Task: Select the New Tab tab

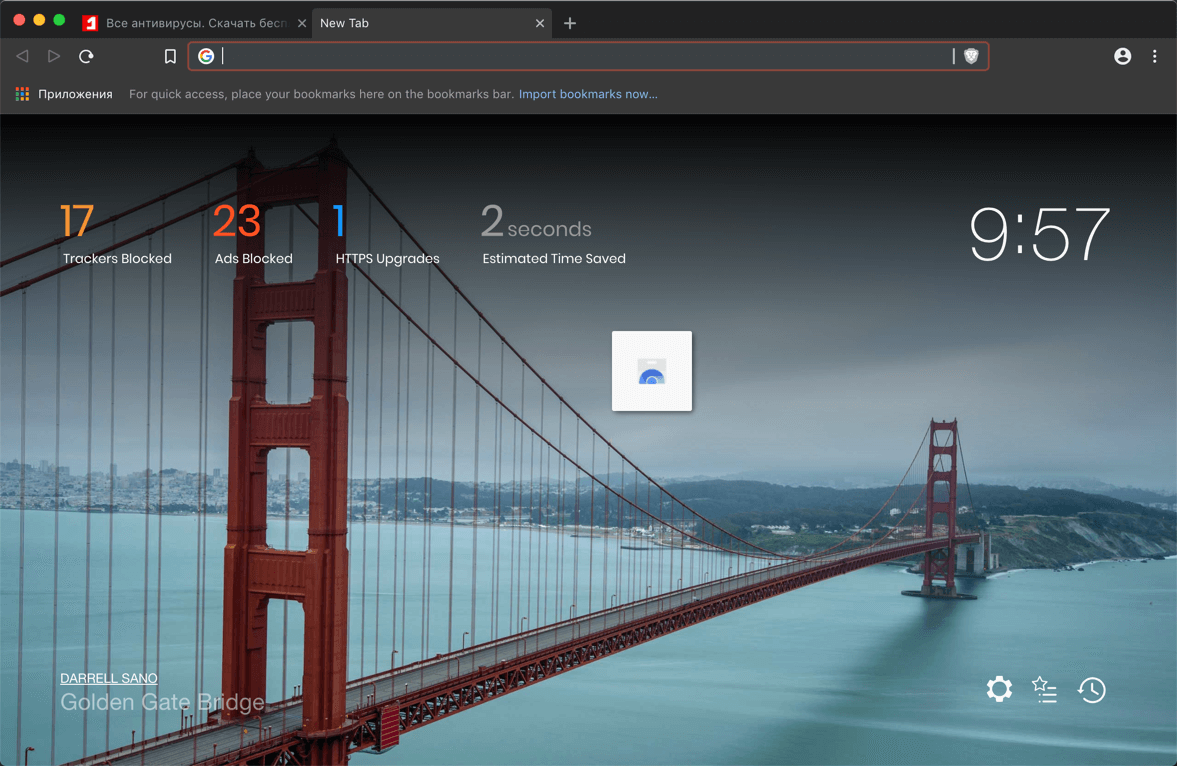Action: (x=420, y=23)
